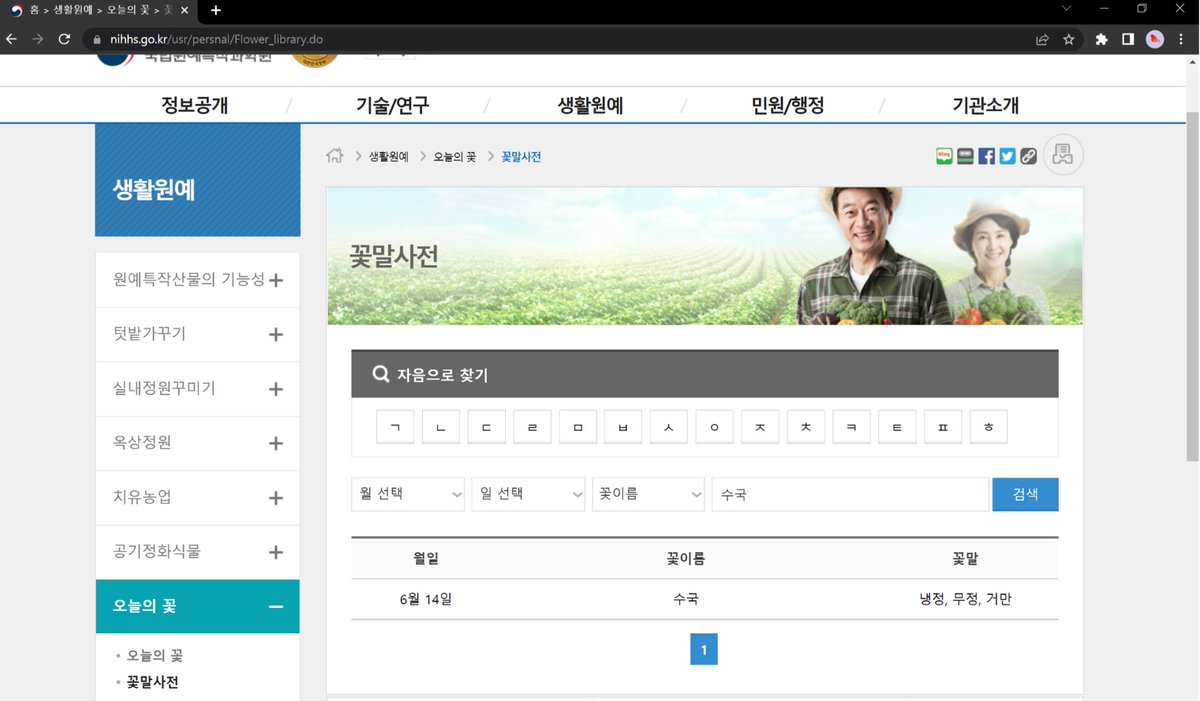Select 냉정, 무정, 거만 flower meaning
Image resolution: width=1200 pixels, height=701 pixels.
[x=965, y=600]
